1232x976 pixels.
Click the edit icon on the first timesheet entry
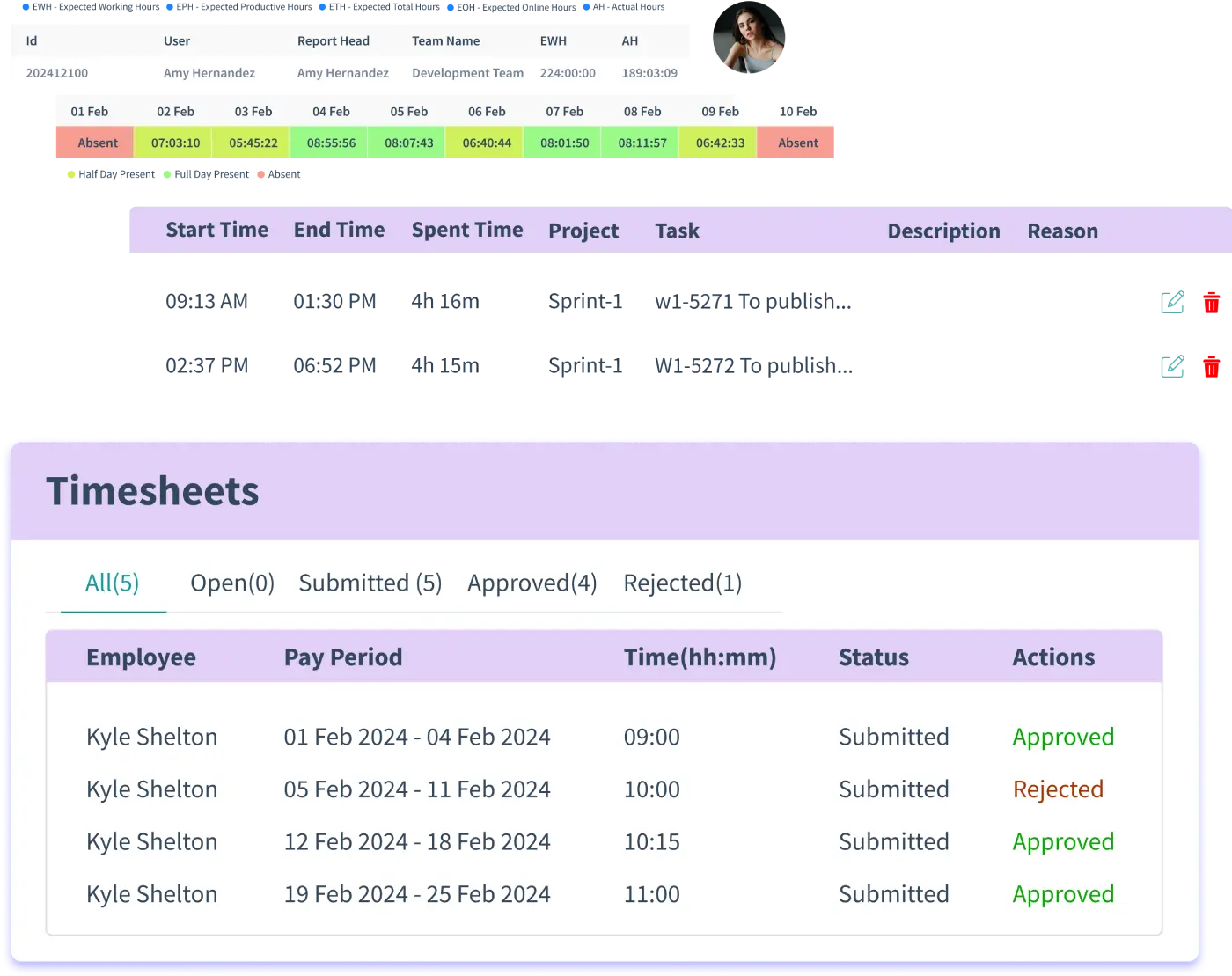1171,302
